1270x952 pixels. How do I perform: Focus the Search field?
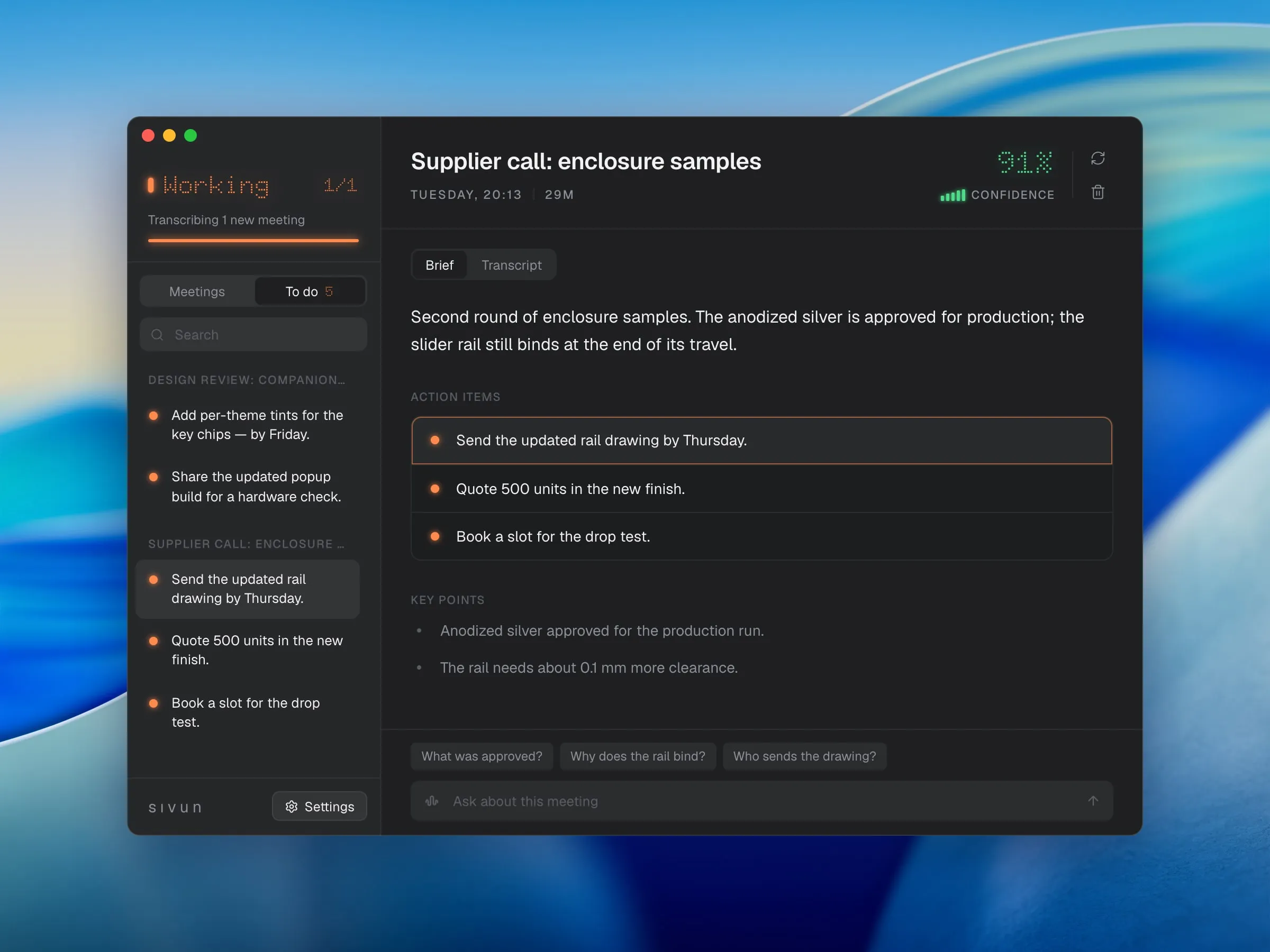click(x=253, y=335)
